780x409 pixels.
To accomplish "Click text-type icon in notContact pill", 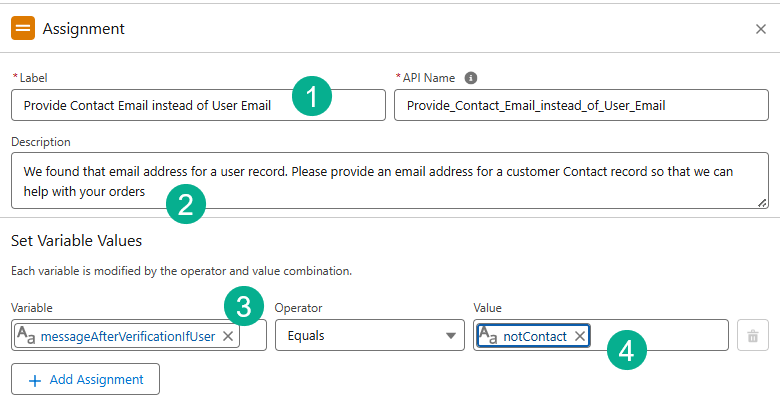I will 489,336.
